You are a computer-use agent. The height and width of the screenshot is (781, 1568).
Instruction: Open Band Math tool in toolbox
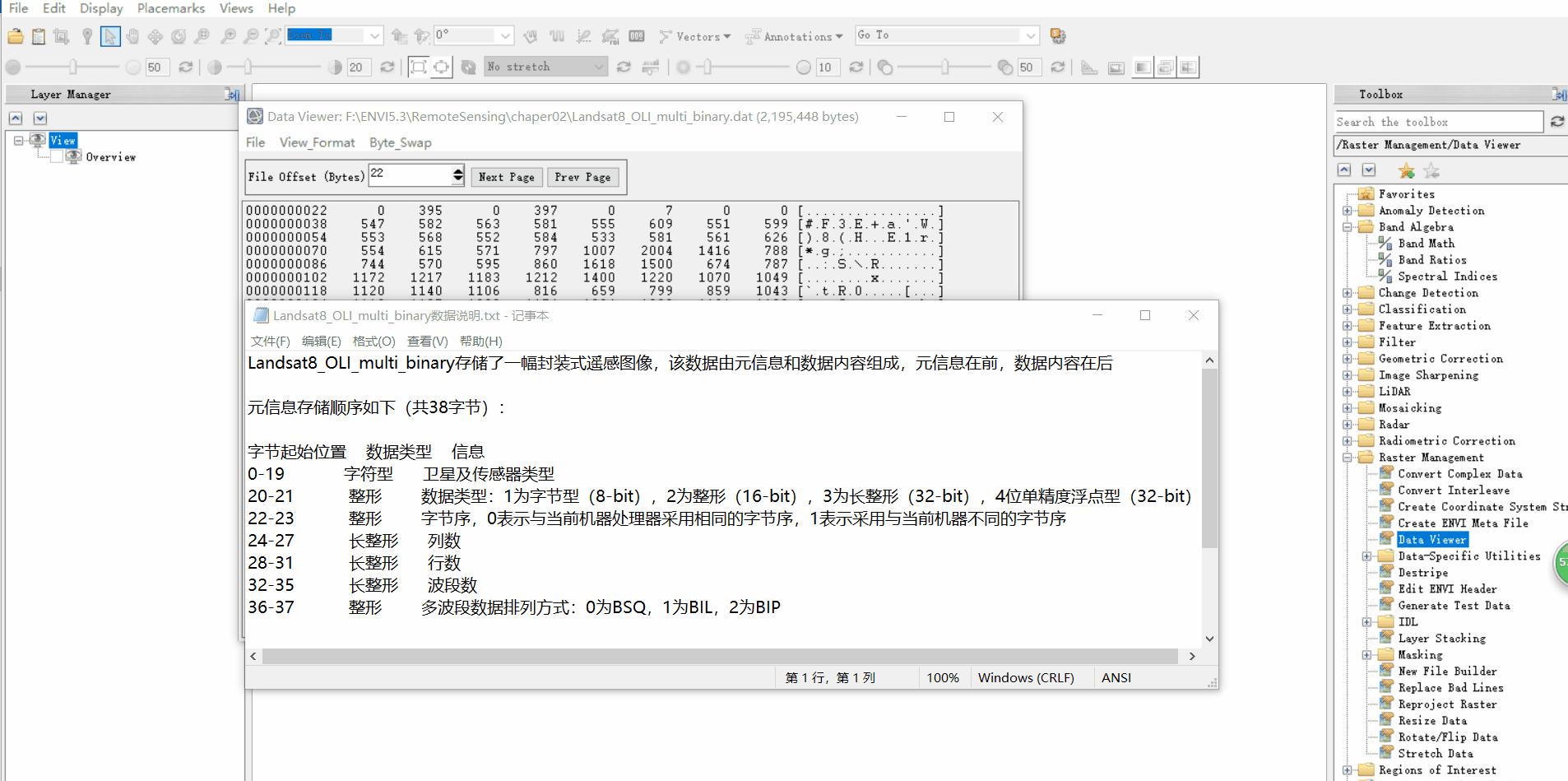1427,244
